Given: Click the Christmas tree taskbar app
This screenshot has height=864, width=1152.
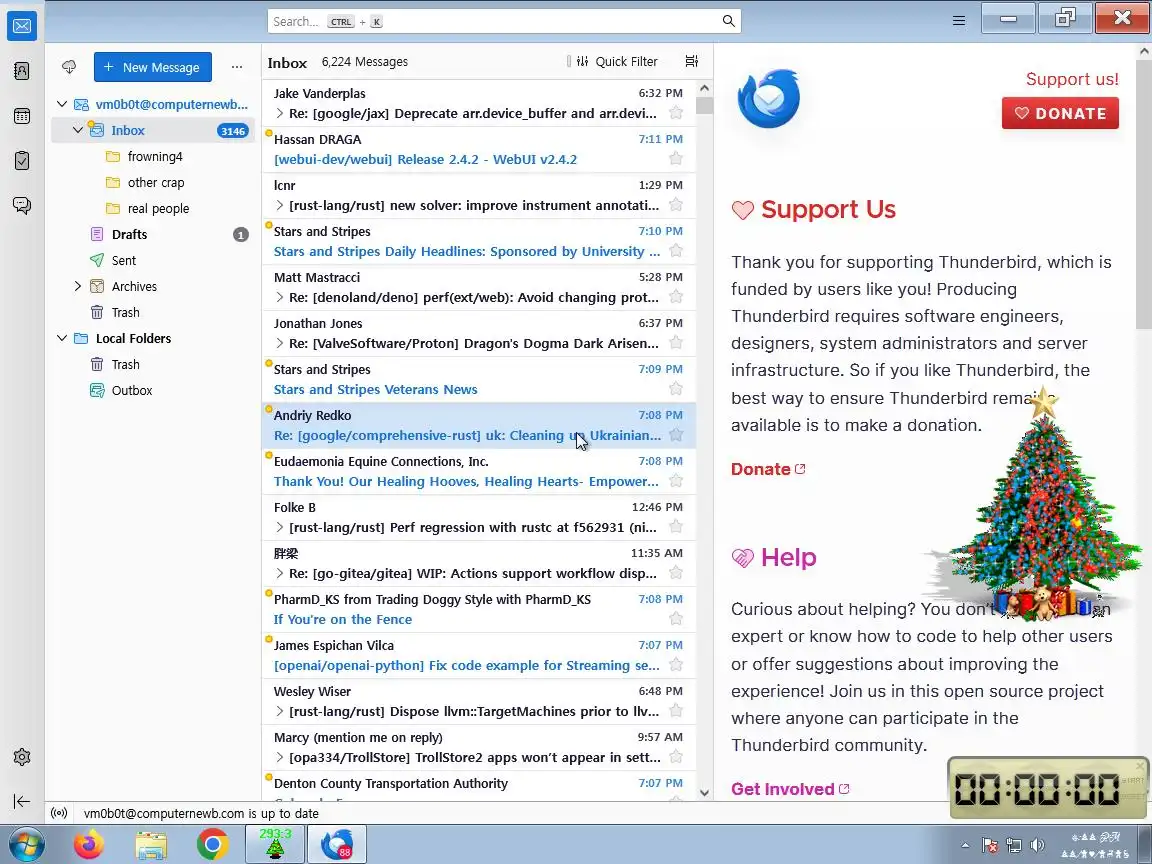Looking at the screenshot, I should point(275,844).
